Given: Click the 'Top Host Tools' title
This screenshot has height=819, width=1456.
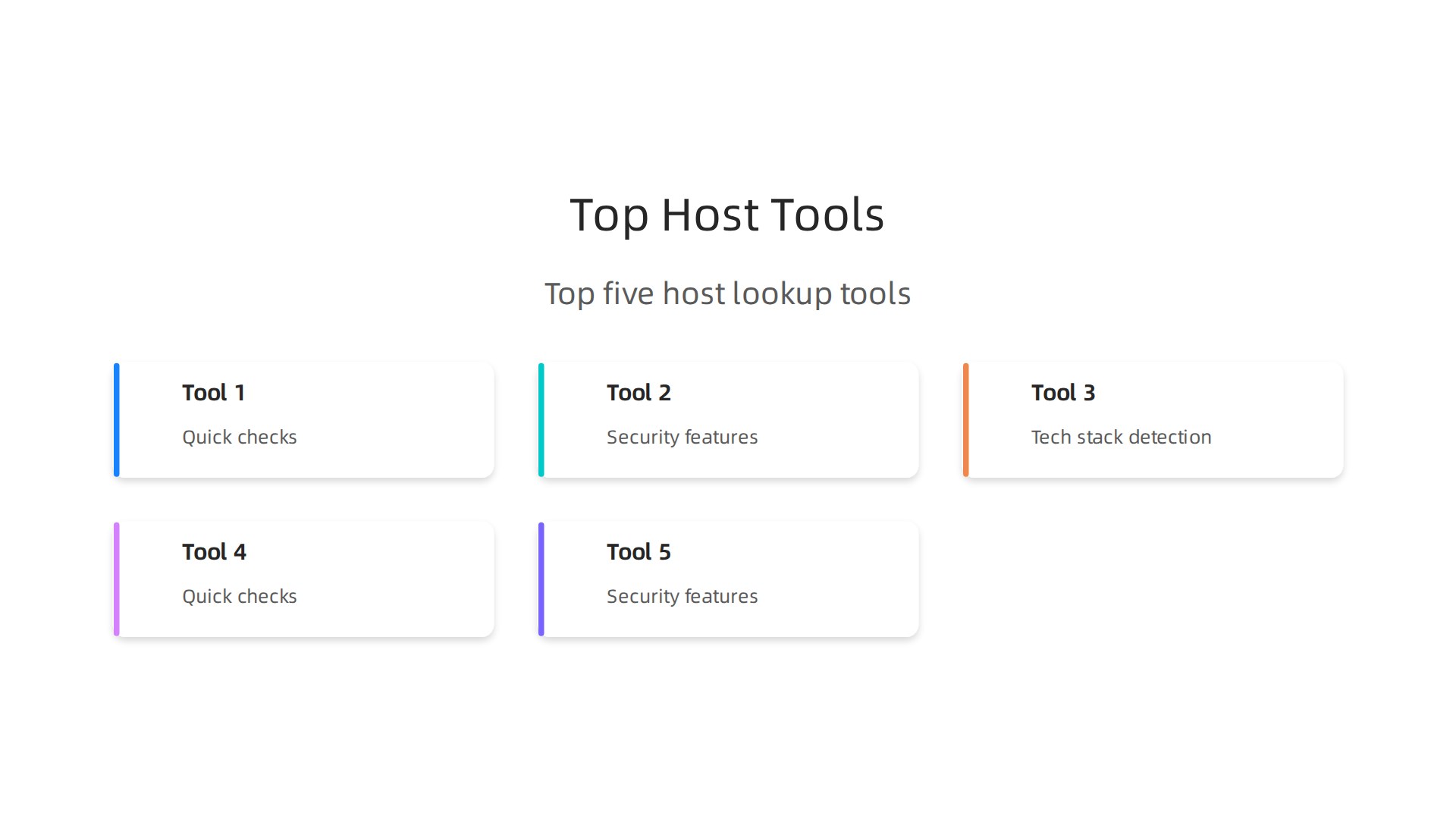Looking at the screenshot, I should pos(727,215).
